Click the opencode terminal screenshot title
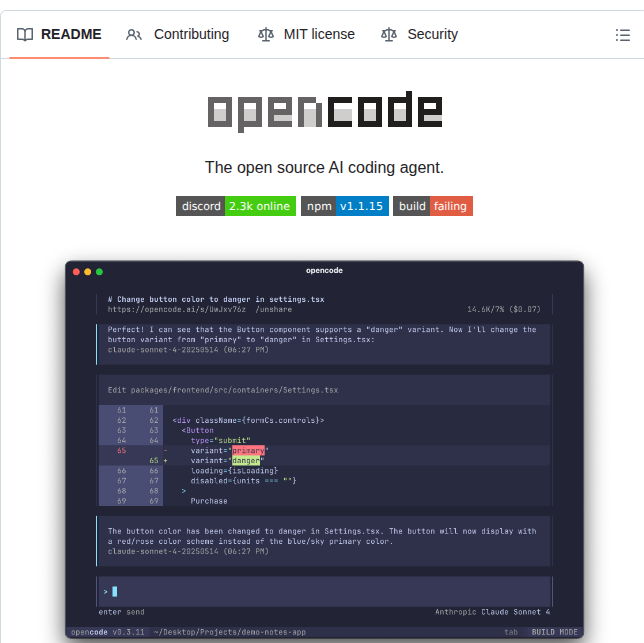644x643 pixels. [324, 271]
